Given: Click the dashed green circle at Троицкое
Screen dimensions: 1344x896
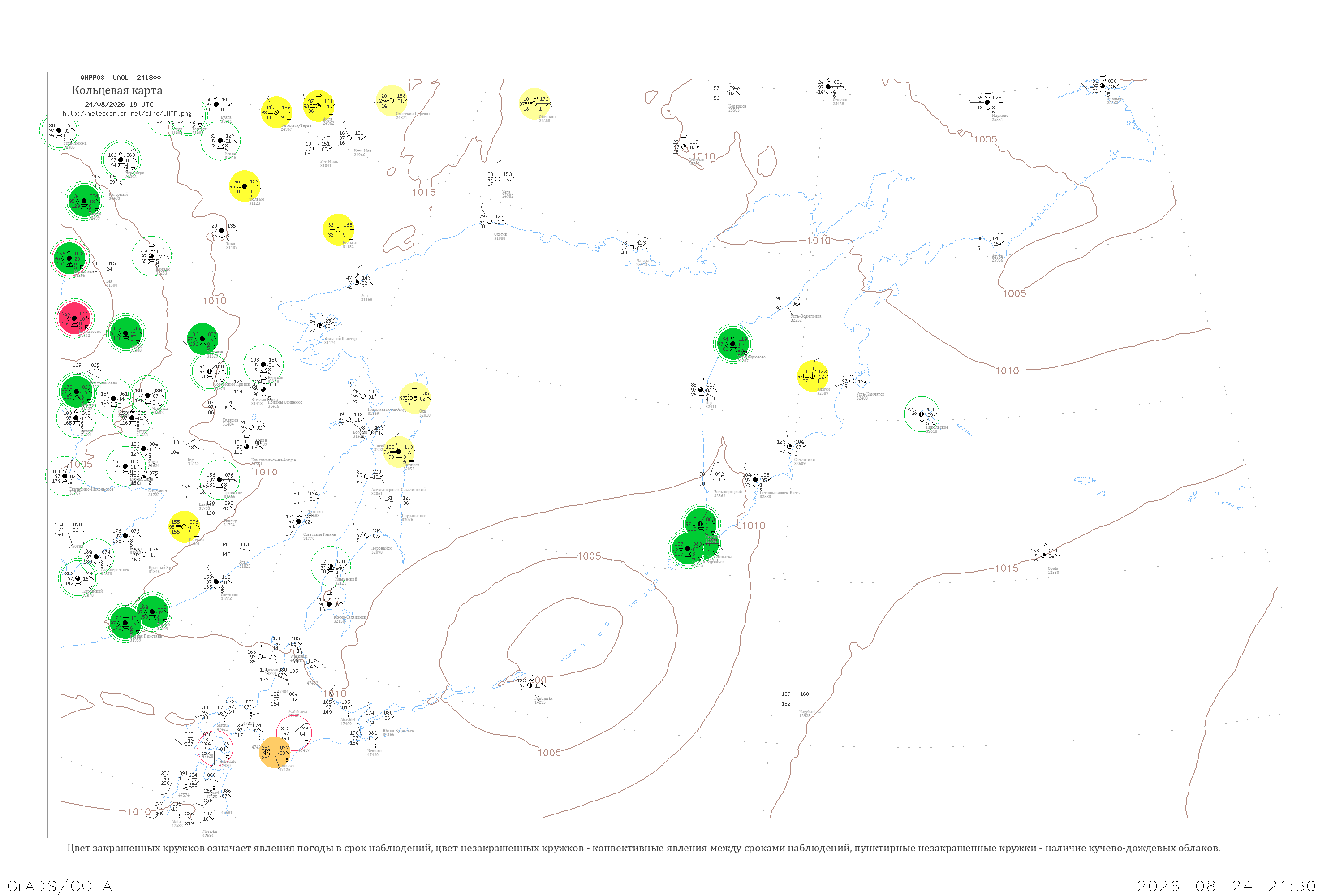Looking at the screenshot, I should coord(220,479).
